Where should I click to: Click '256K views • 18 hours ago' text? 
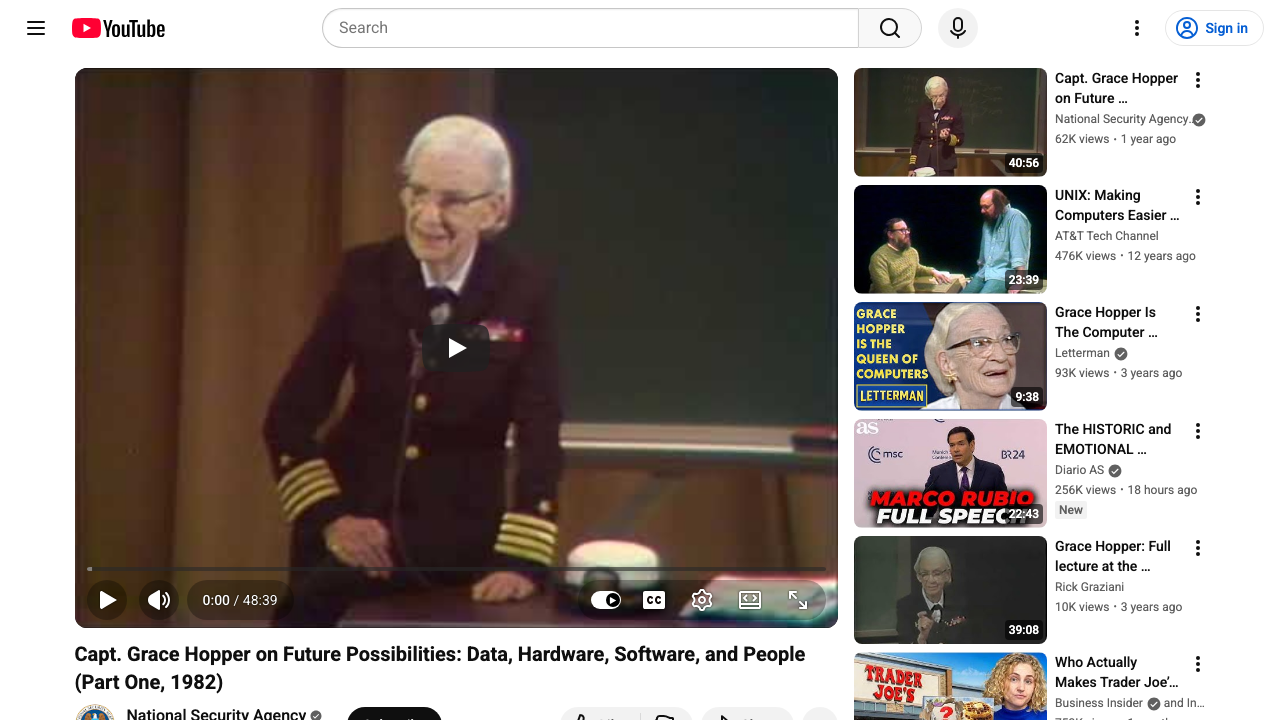[x=1126, y=490]
